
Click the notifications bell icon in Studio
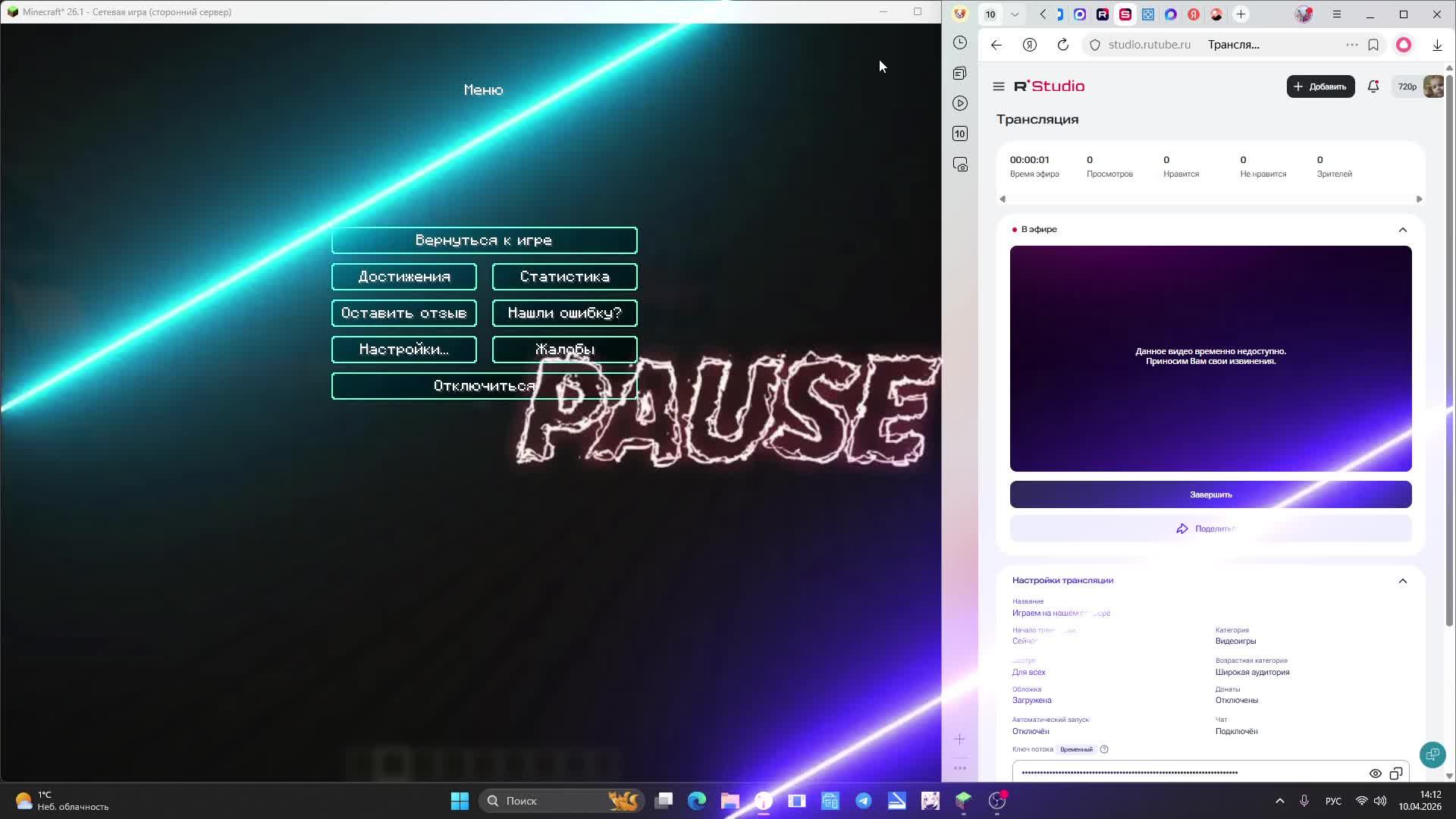[x=1373, y=86]
